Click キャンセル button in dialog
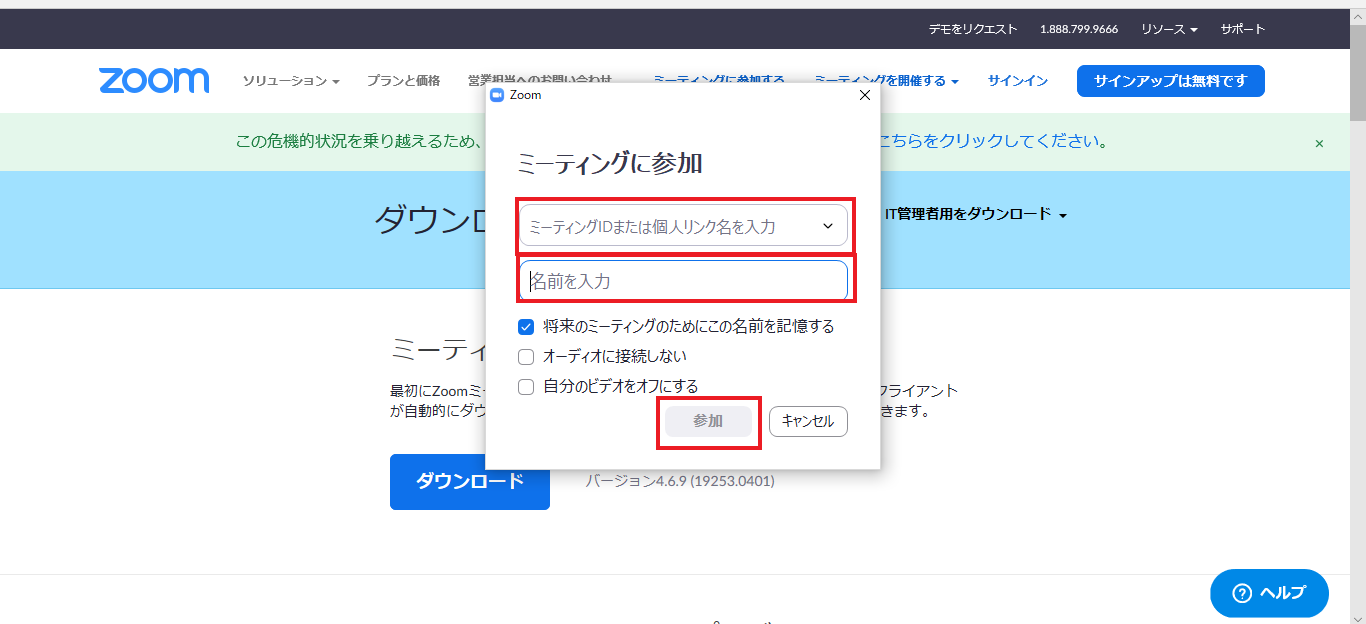The image size is (1366, 624). (808, 421)
